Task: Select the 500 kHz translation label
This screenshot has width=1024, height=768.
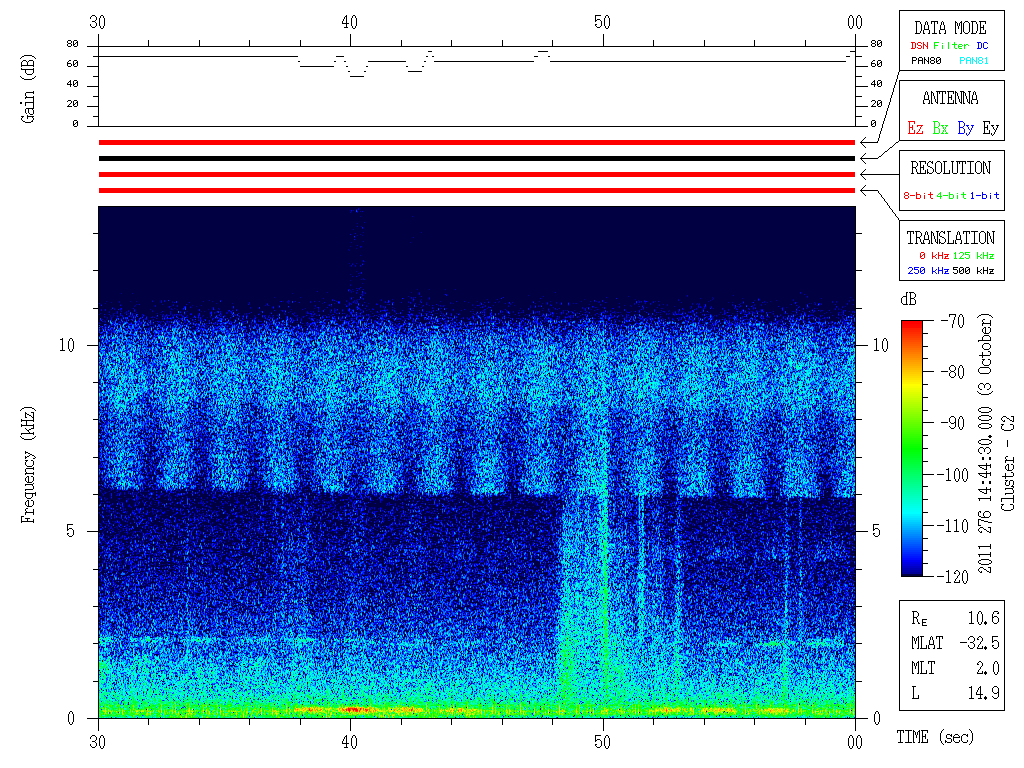Action: pos(973,270)
